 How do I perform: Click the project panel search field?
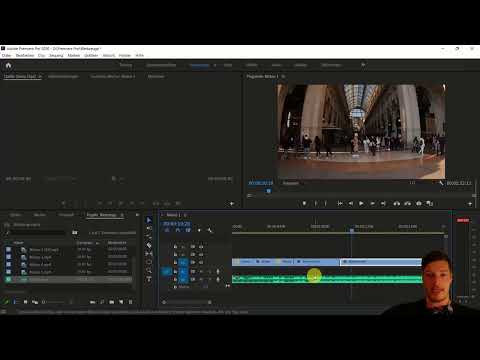37,233
